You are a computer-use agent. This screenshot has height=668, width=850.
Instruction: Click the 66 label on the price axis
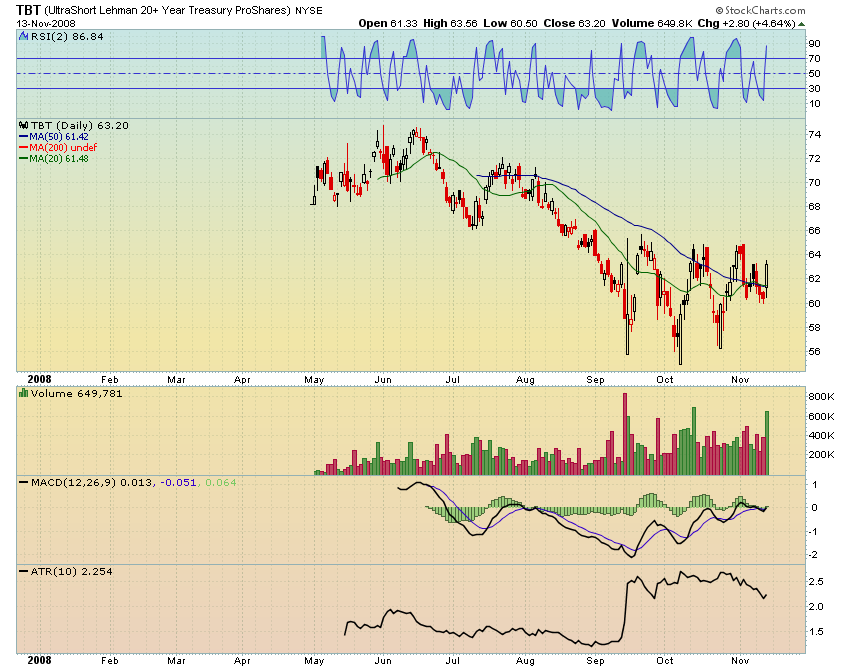click(x=814, y=230)
